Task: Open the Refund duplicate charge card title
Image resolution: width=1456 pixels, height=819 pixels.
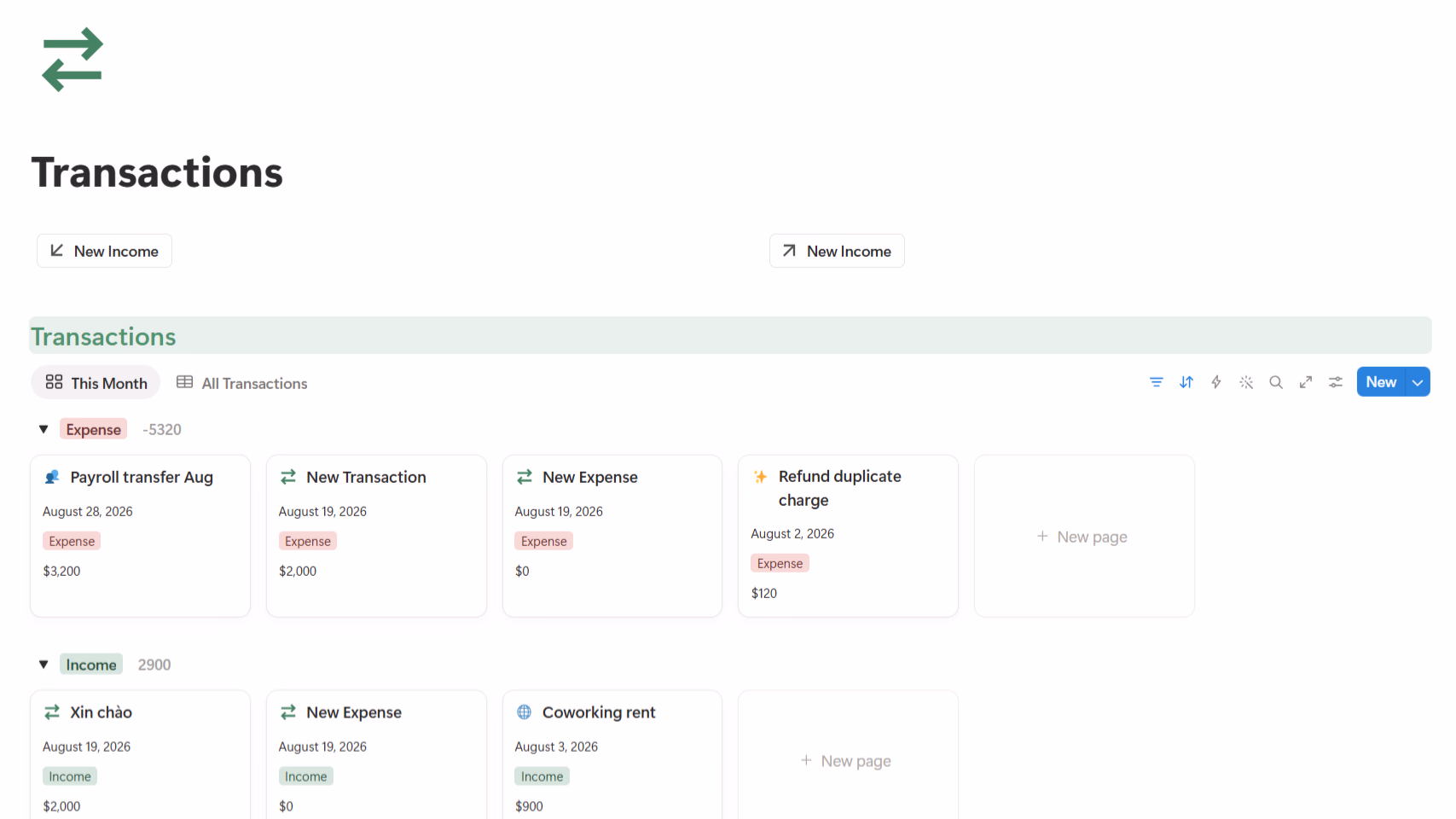Action: (x=840, y=488)
